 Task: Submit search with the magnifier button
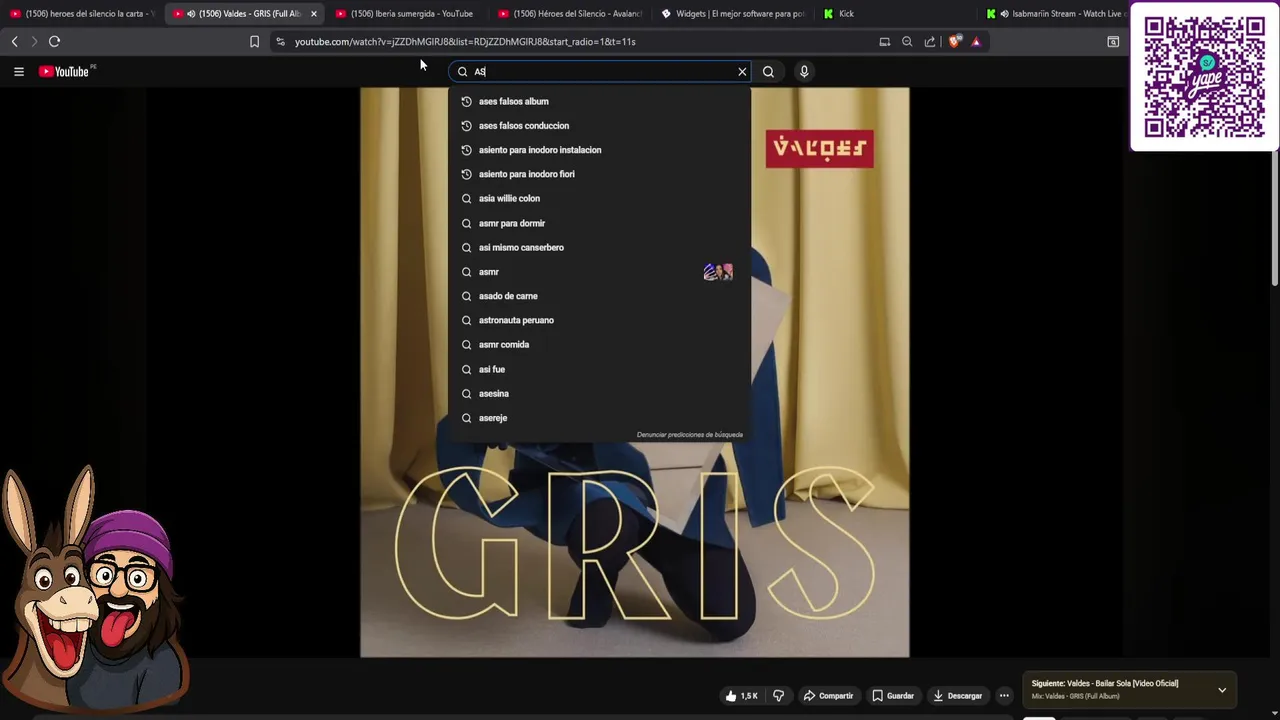[768, 71]
